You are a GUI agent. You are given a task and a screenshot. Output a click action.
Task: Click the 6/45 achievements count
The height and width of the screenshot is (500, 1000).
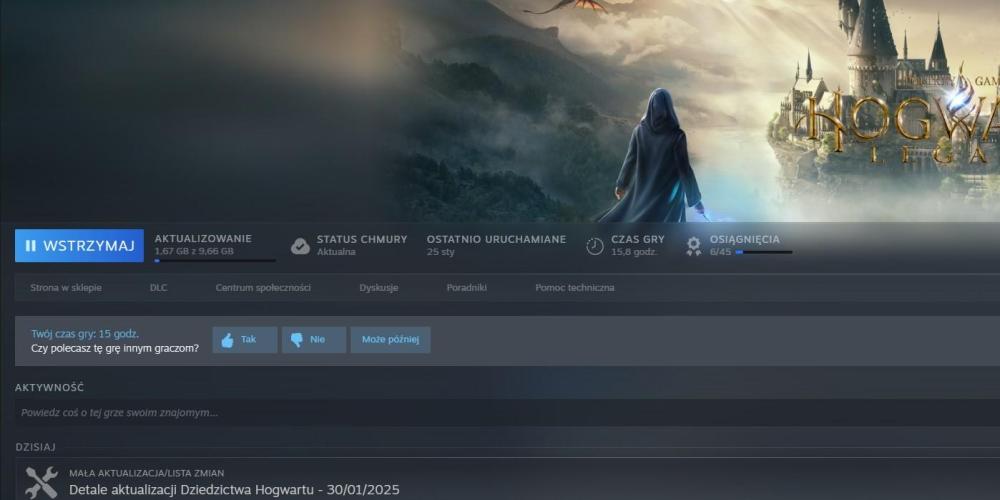point(720,252)
